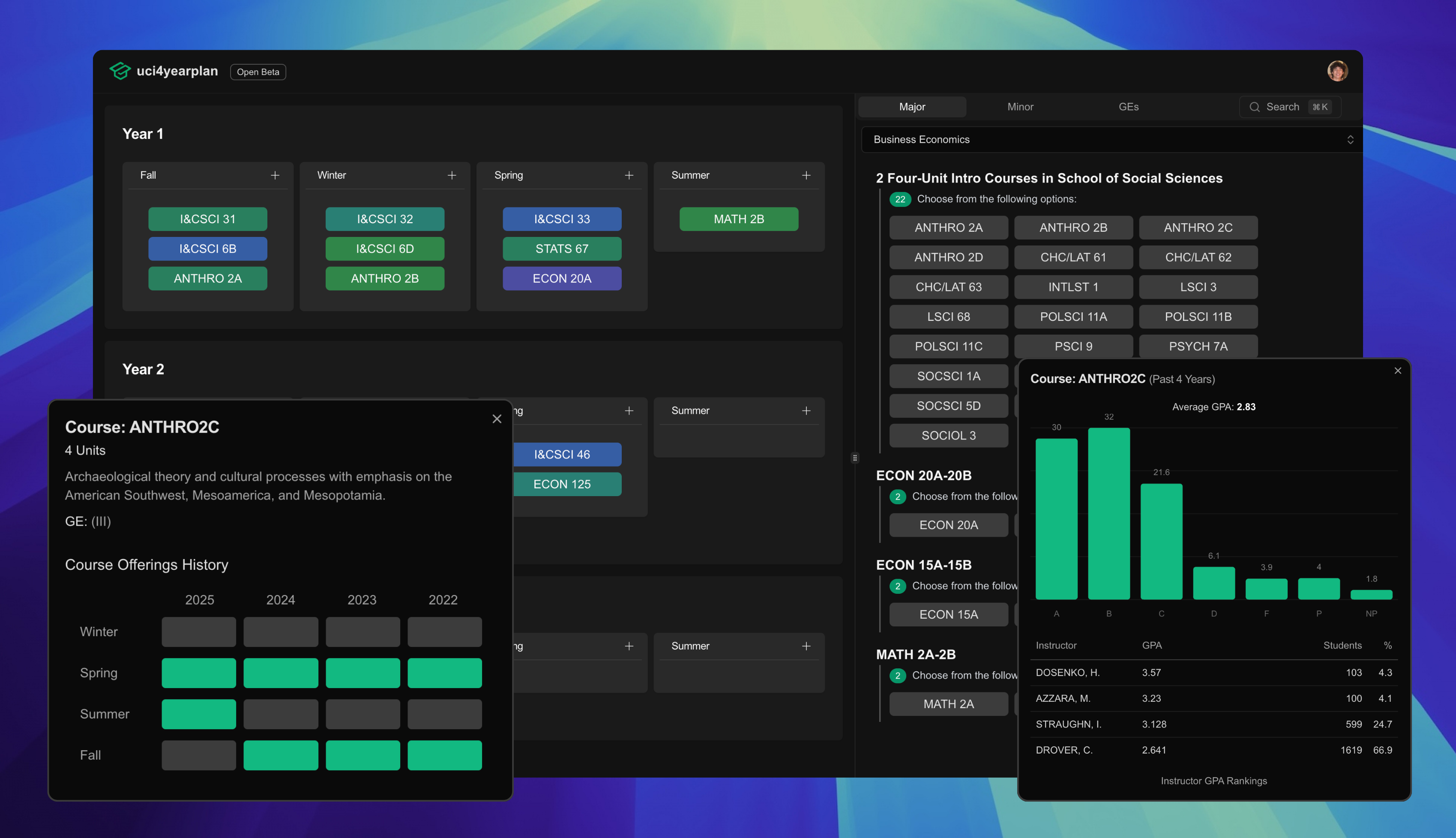This screenshot has height=838, width=1456.
Task: Select ANTHRO 2B in Year 1 Winter
Action: pos(384,278)
